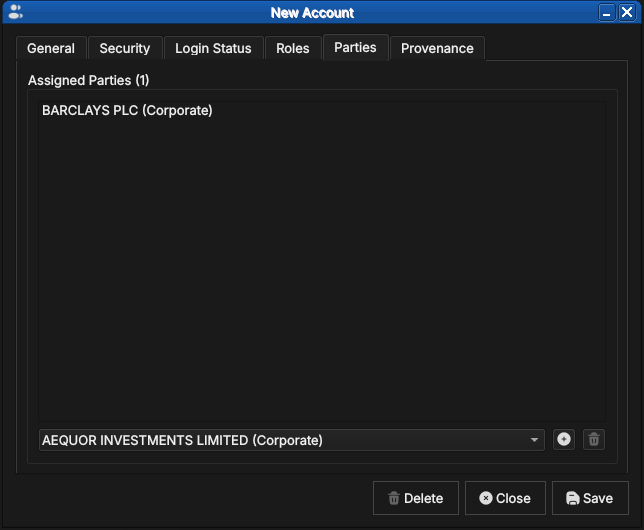Viewport: 644px width, 530px height.
Task: Click the add party plus icon
Action: click(564, 440)
